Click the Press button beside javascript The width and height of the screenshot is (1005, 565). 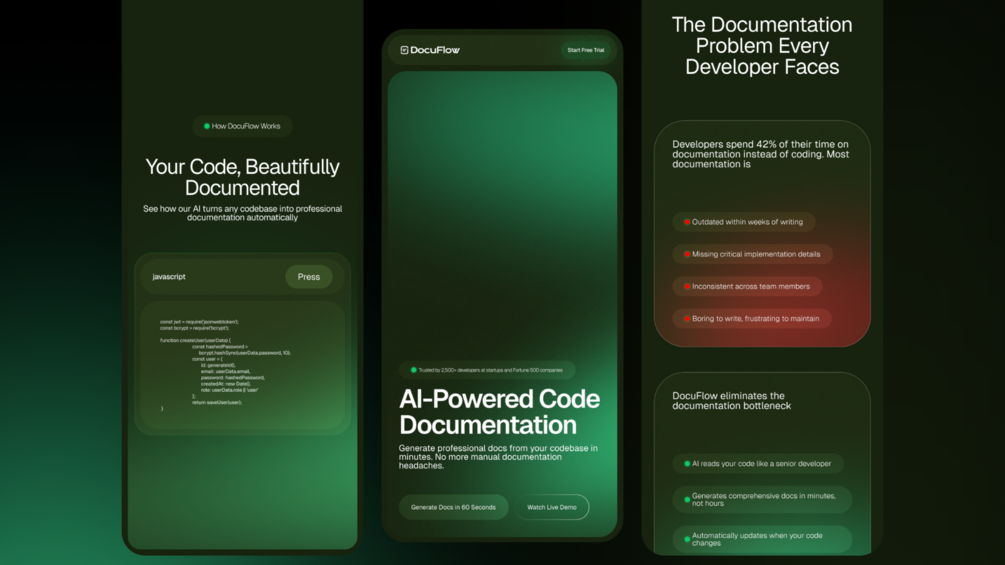tap(308, 277)
